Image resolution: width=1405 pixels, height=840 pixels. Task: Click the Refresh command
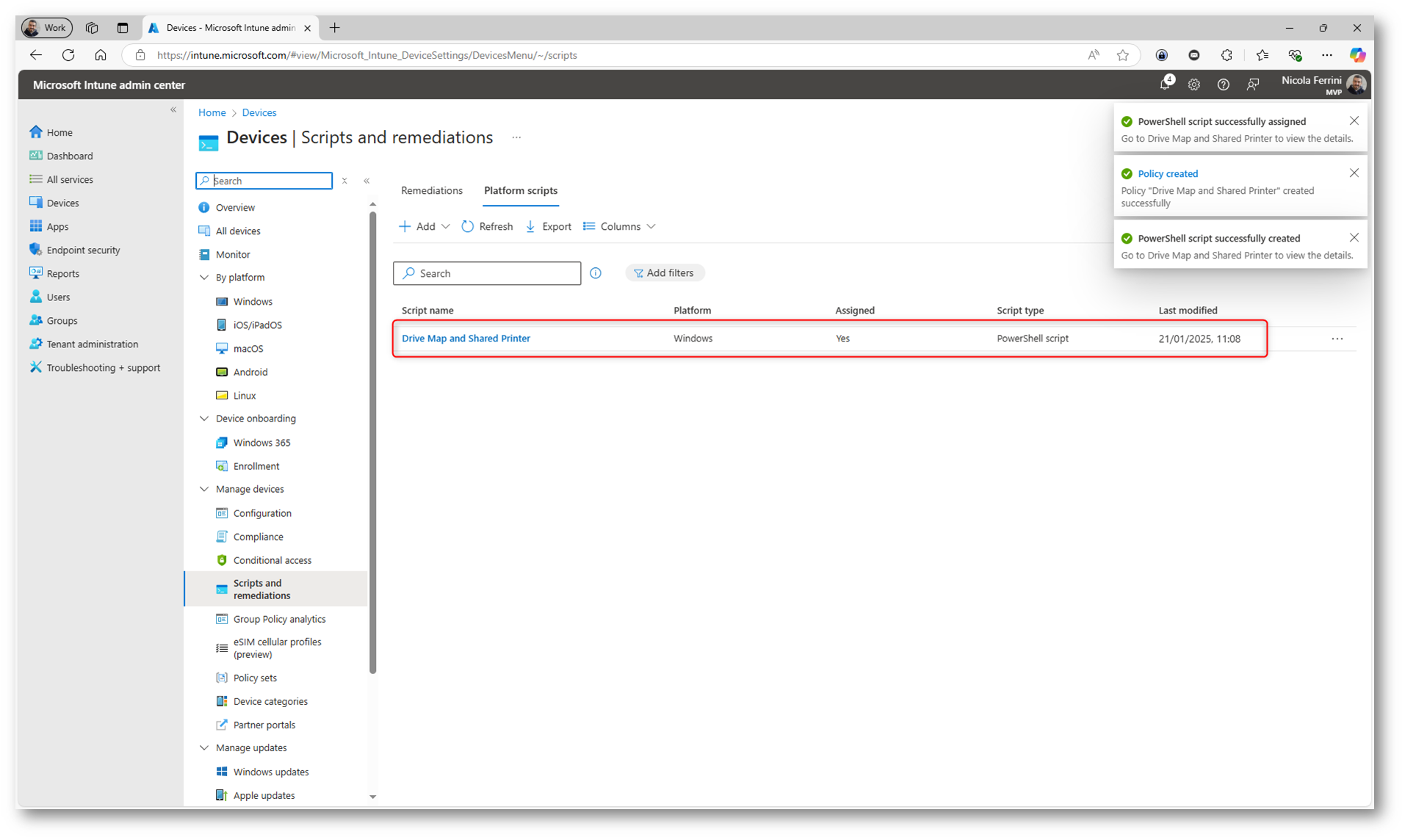(x=487, y=226)
